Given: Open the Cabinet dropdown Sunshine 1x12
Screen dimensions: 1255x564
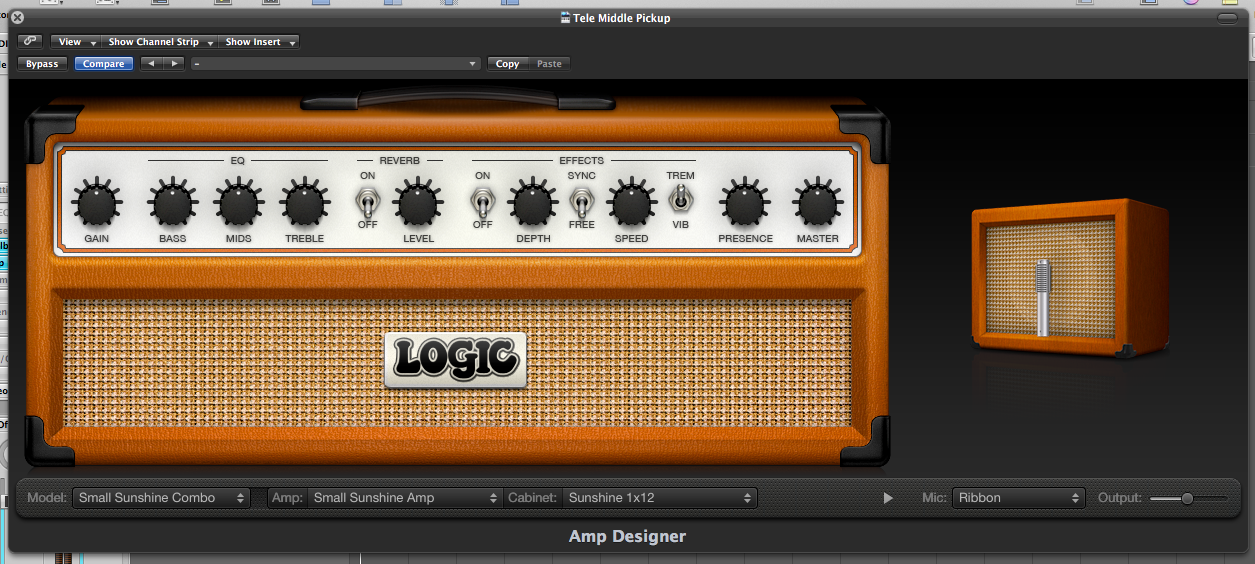Looking at the screenshot, I should [x=659, y=498].
